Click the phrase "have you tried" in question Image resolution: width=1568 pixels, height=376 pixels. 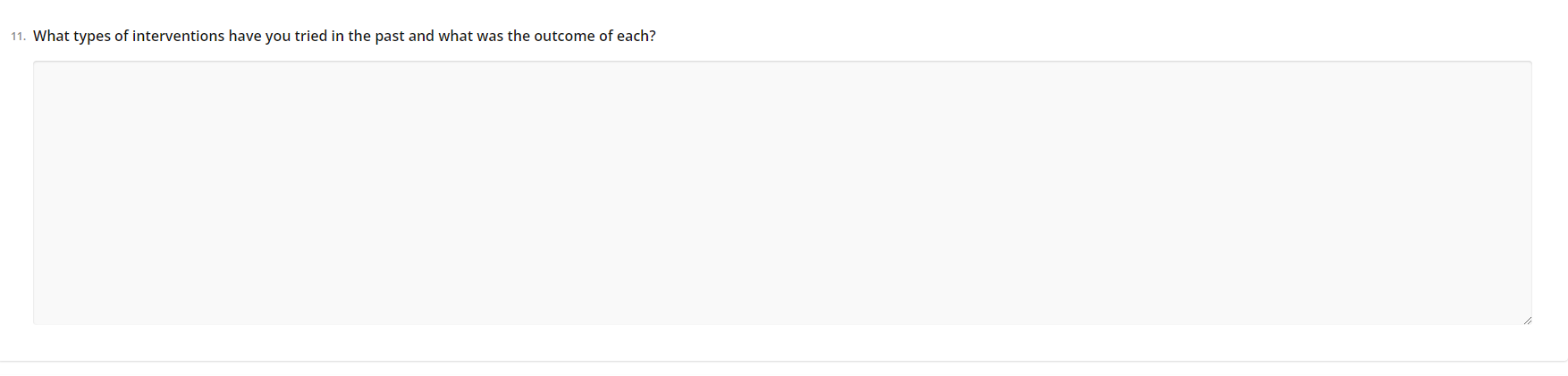pyautogui.click(x=278, y=37)
